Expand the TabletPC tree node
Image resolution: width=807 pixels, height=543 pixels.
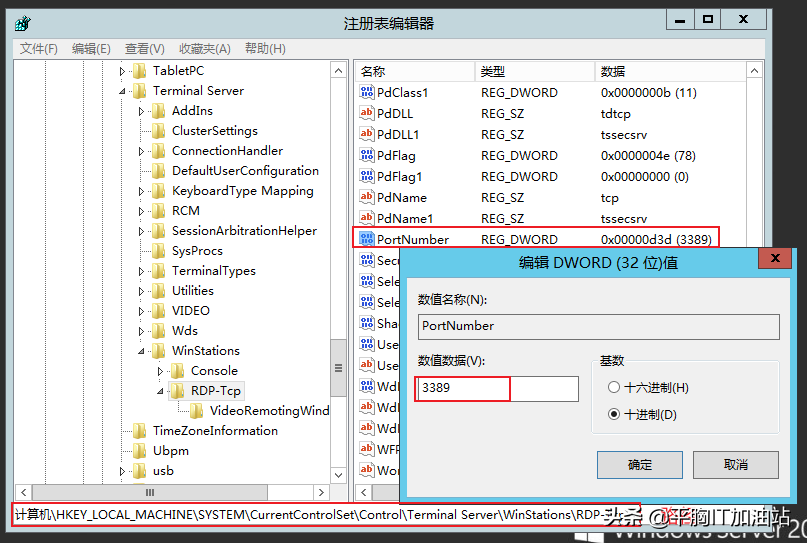[x=122, y=71]
